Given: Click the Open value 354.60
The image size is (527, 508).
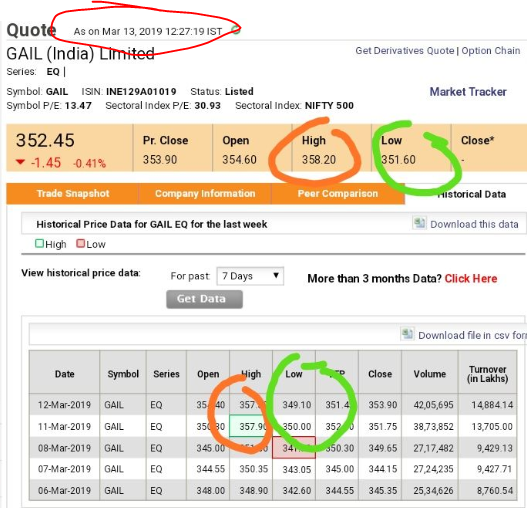Looking at the screenshot, I should coord(239,160).
